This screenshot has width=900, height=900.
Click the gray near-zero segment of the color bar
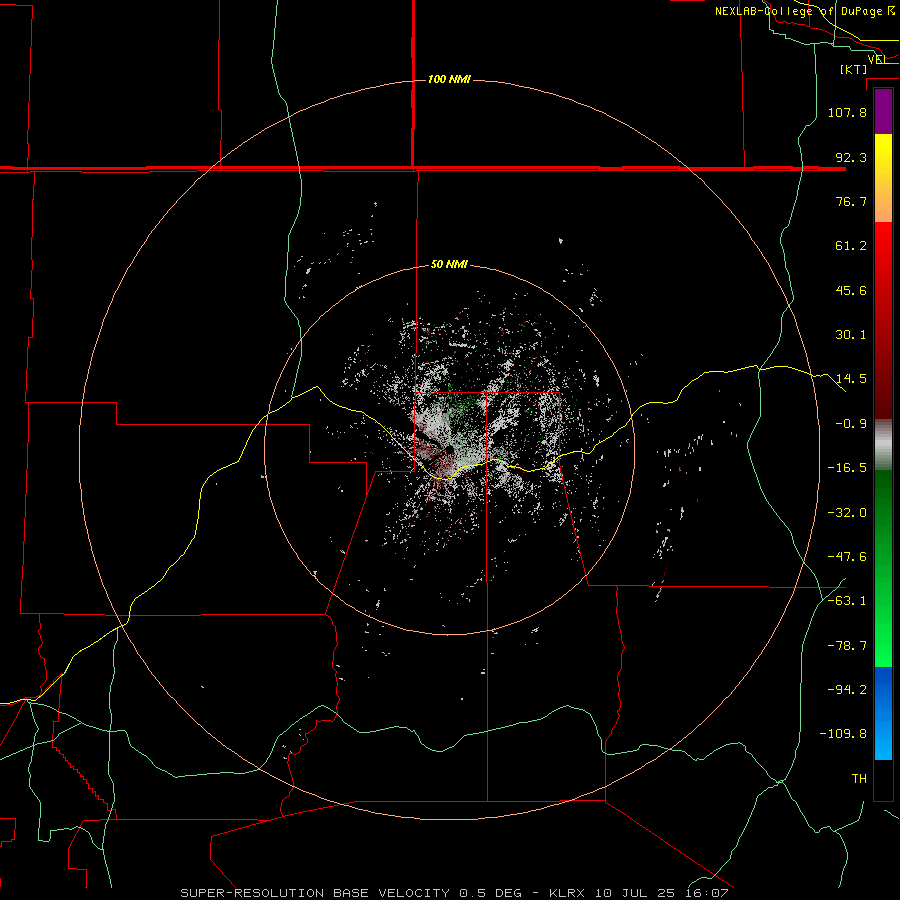883,445
